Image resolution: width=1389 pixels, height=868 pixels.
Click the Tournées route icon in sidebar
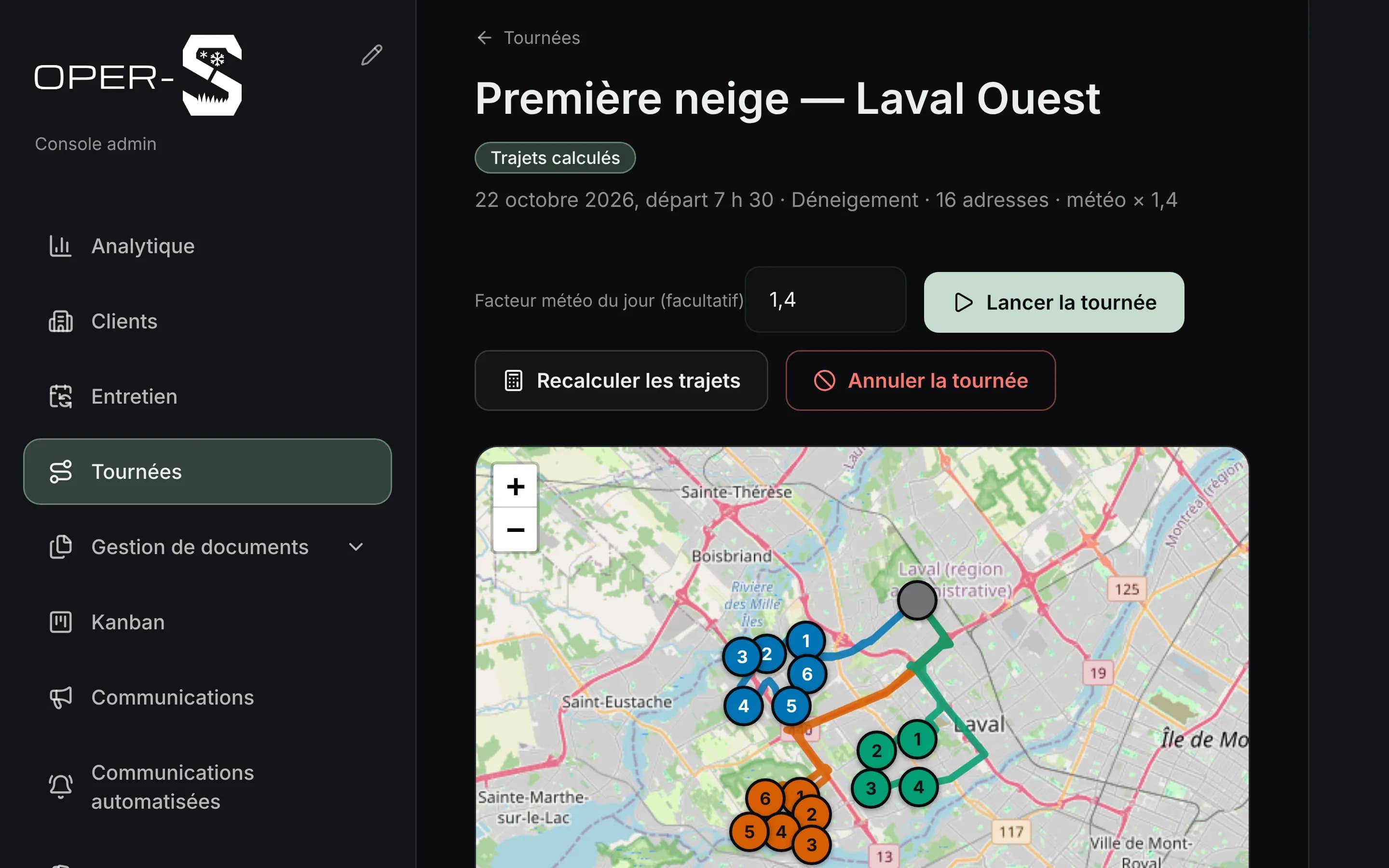[x=60, y=472]
